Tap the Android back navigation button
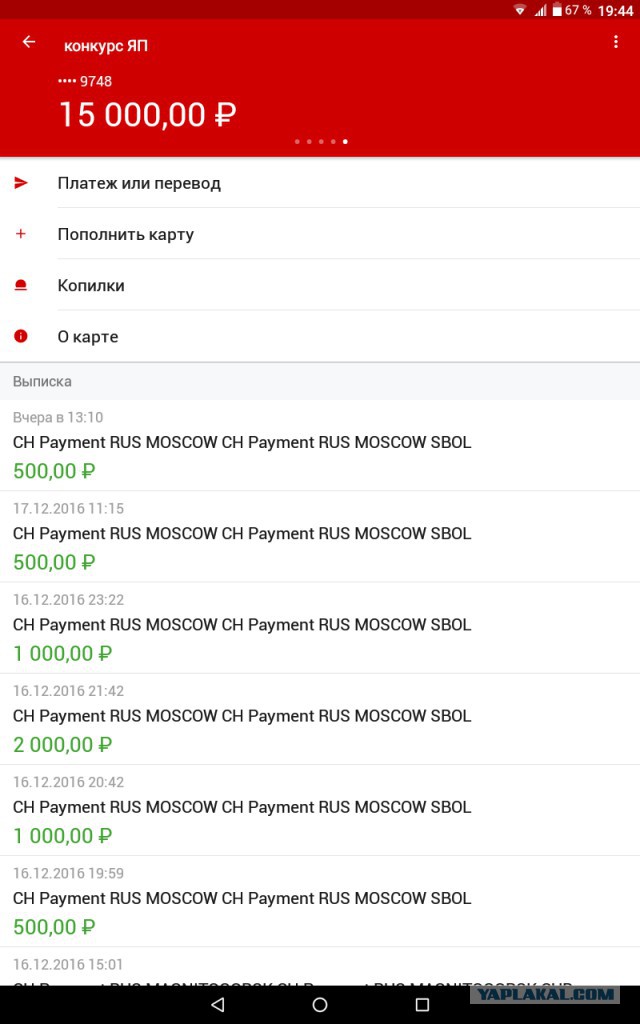 pos(218,1004)
